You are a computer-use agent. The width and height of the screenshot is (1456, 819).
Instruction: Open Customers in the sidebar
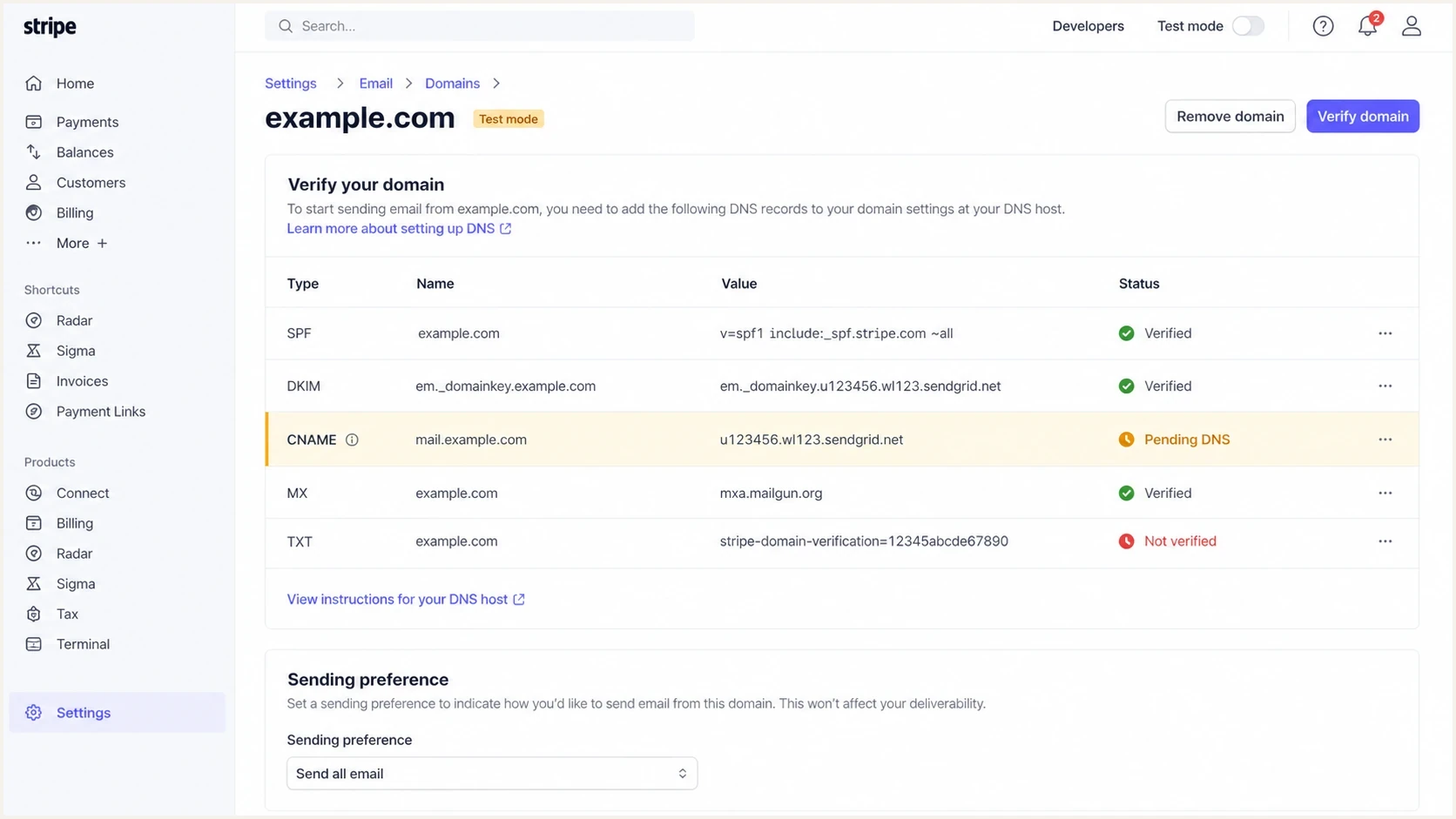point(91,183)
